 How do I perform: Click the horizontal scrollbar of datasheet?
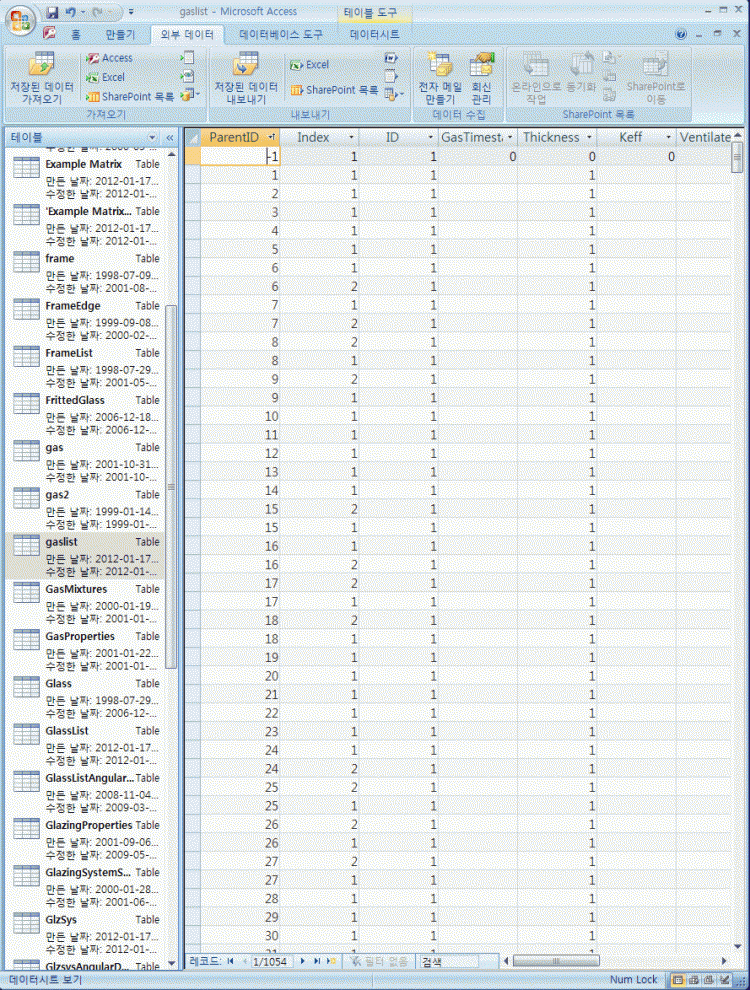click(x=620, y=961)
